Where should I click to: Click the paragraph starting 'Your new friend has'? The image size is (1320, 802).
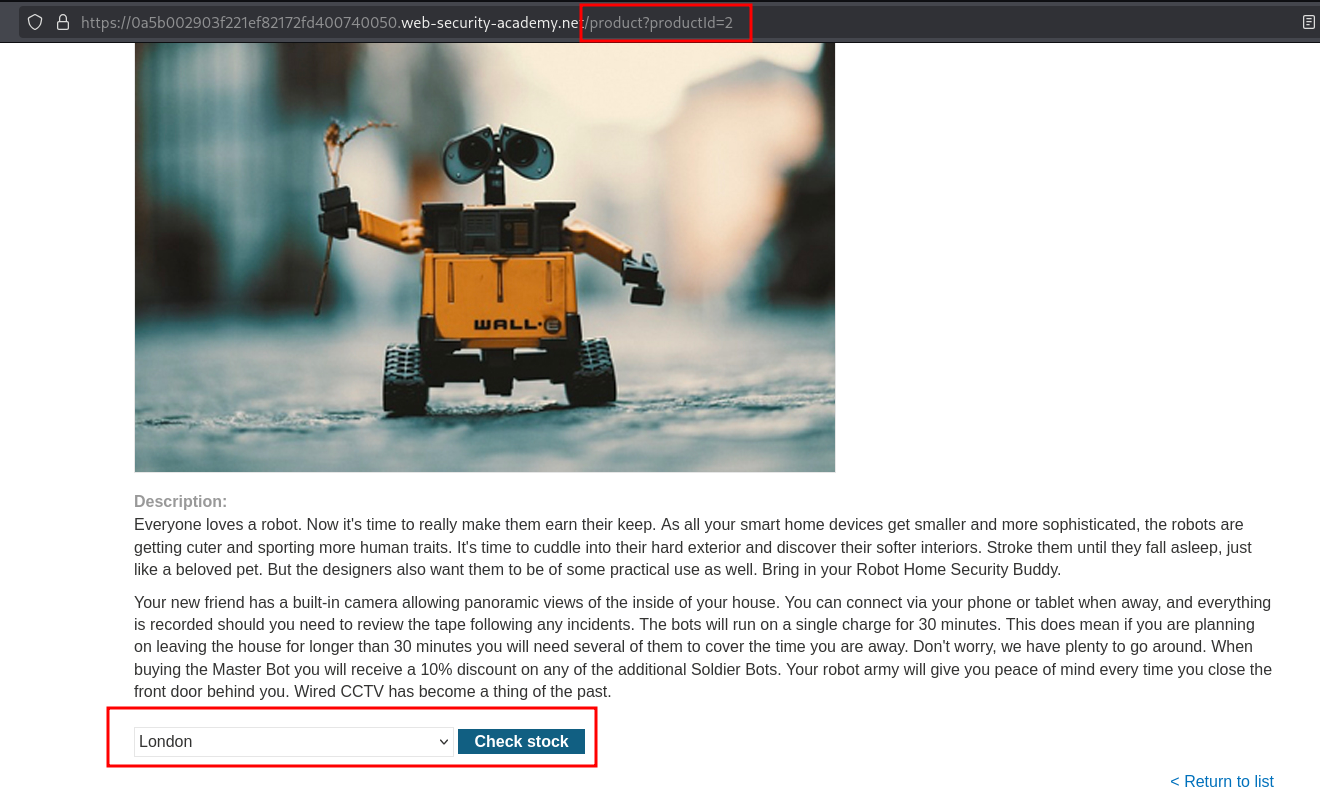tap(703, 647)
